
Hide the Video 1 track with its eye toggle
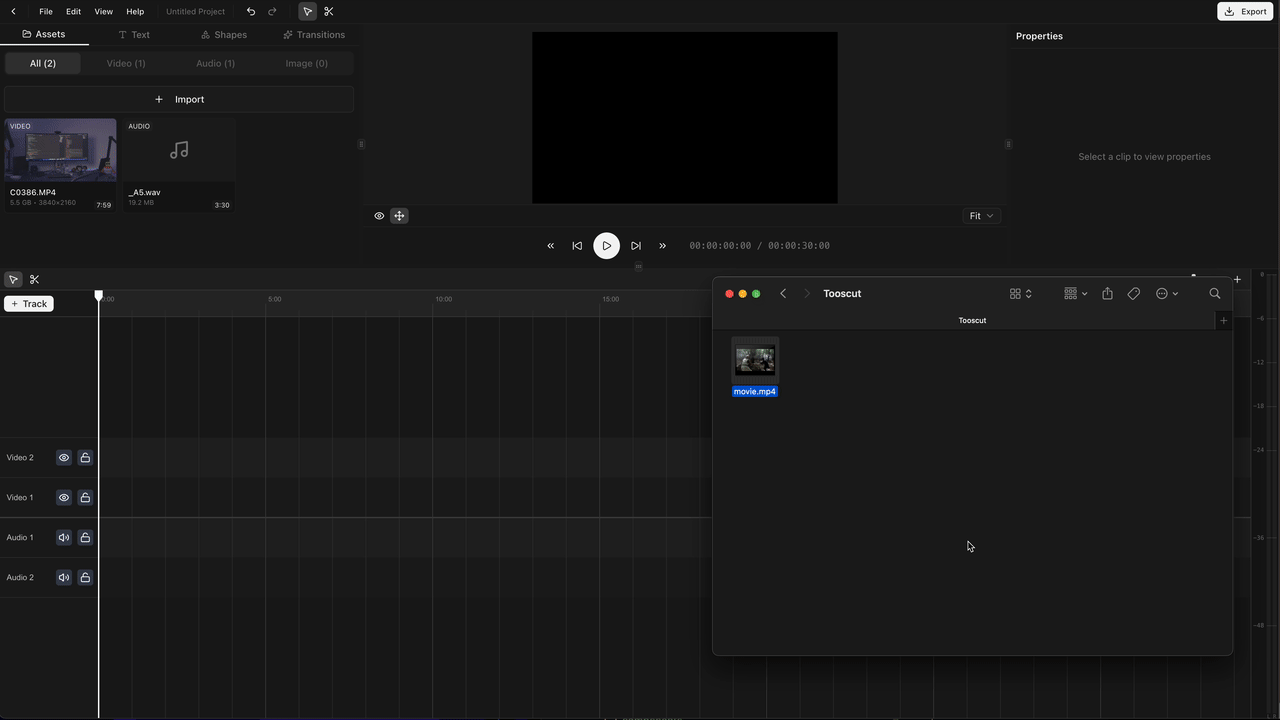[x=63, y=497]
